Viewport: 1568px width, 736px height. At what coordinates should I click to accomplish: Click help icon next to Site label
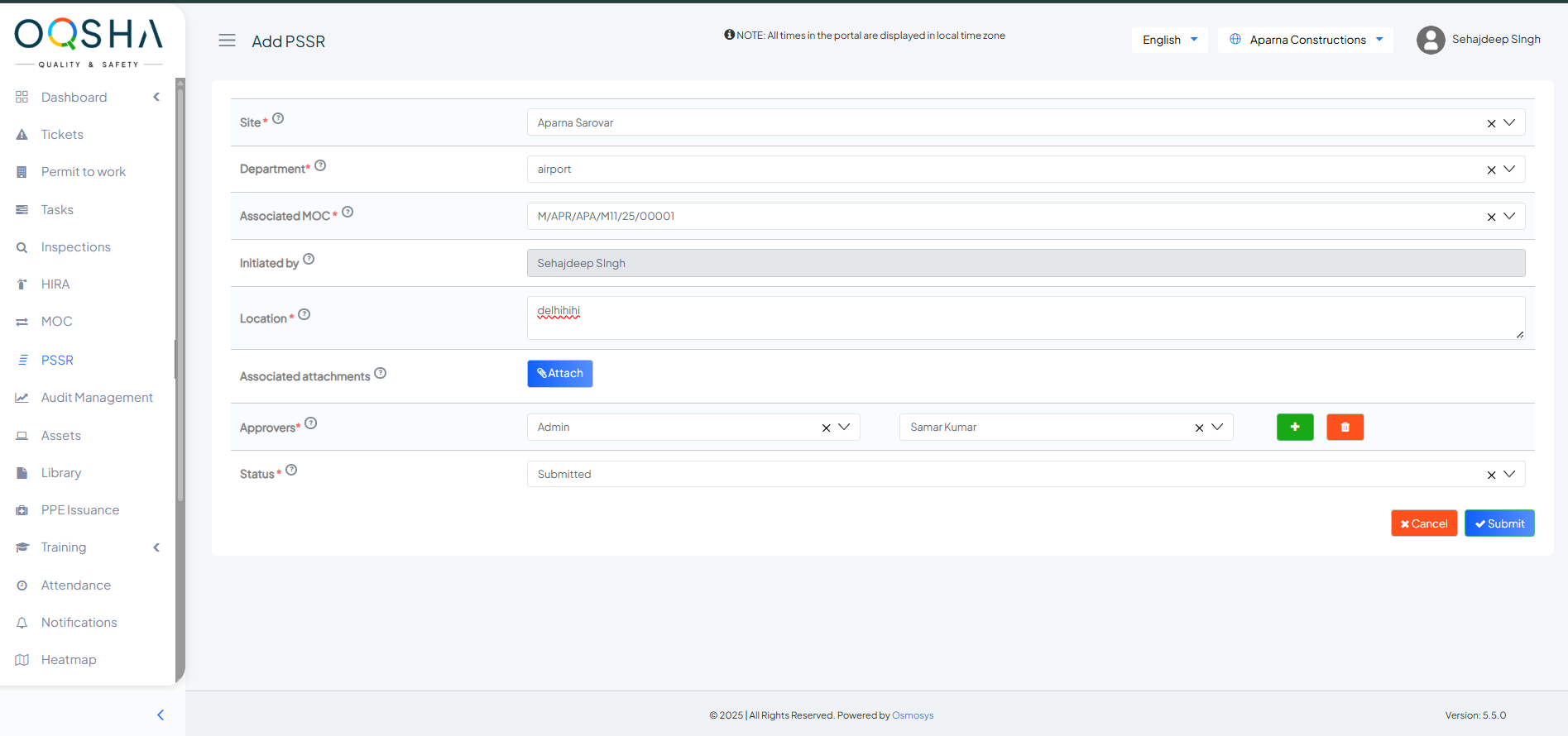point(278,118)
